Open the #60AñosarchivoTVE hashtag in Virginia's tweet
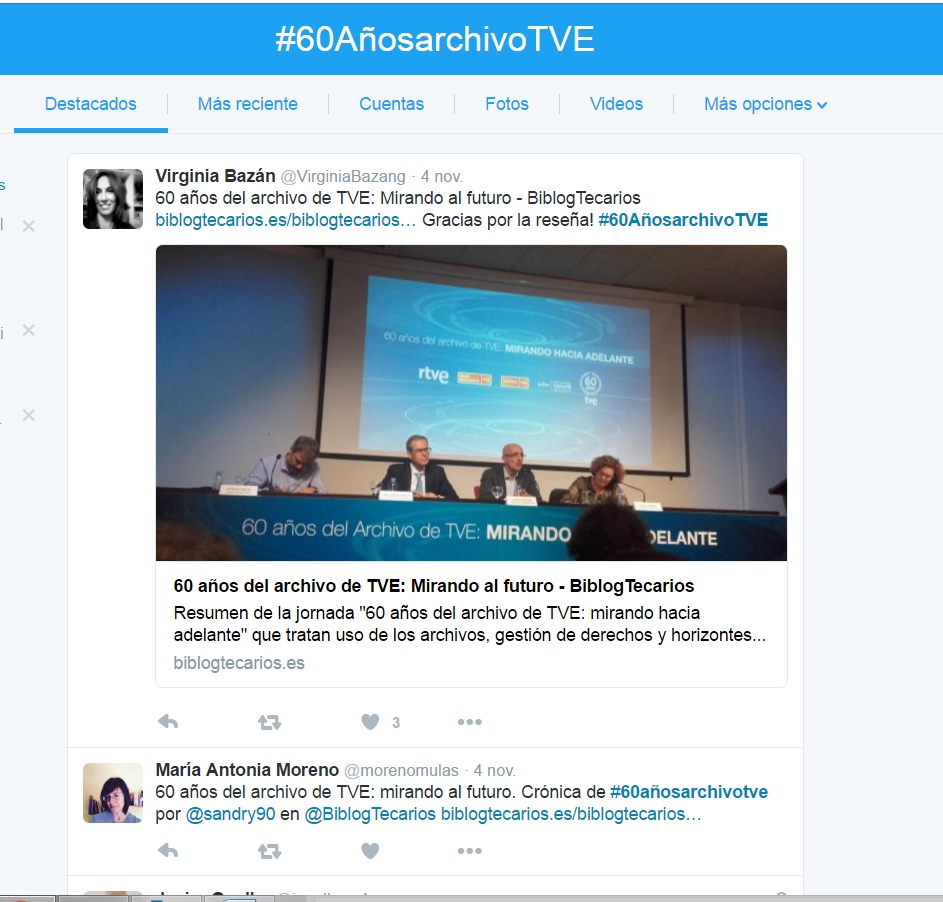Viewport: 943px width, 902px height. click(683, 220)
